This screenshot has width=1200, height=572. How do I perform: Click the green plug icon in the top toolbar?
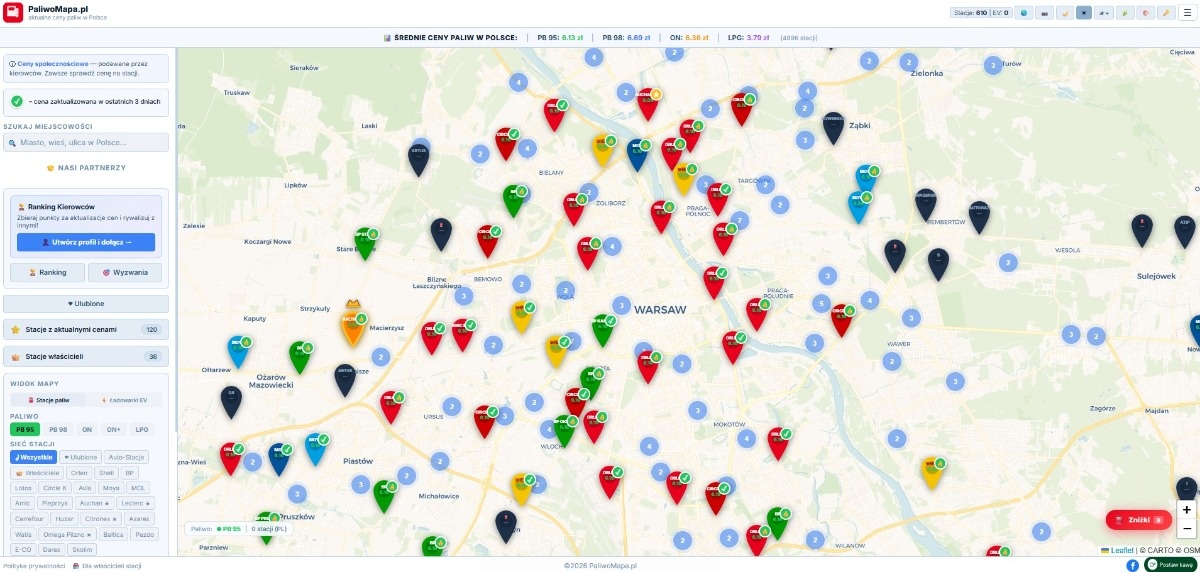pos(1125,13)
